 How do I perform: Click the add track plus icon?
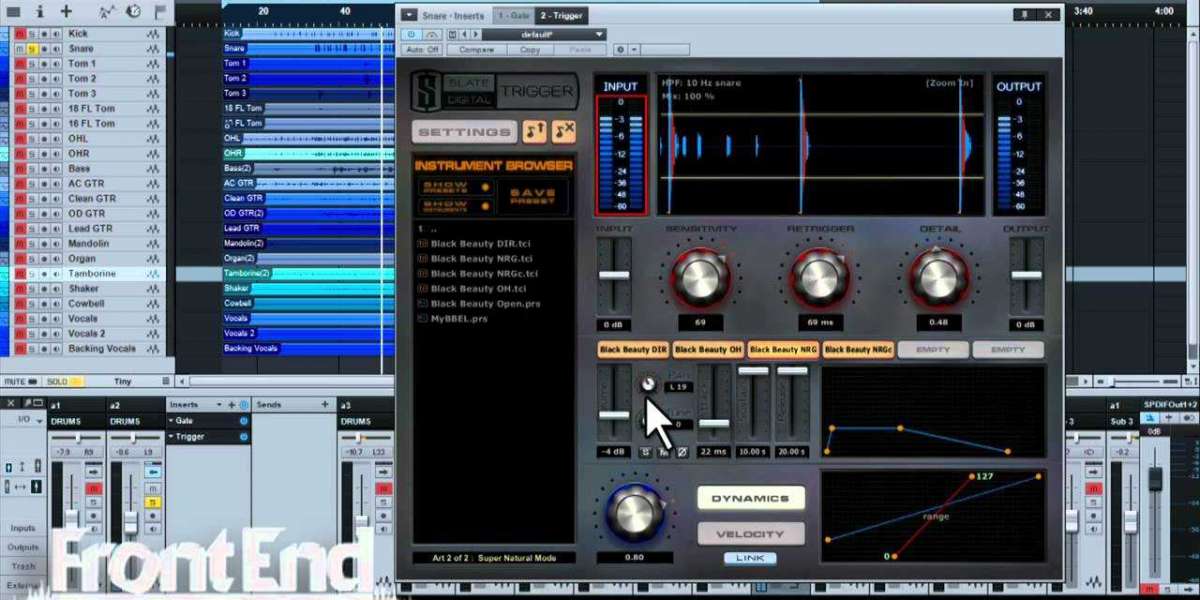pos(67,12)
